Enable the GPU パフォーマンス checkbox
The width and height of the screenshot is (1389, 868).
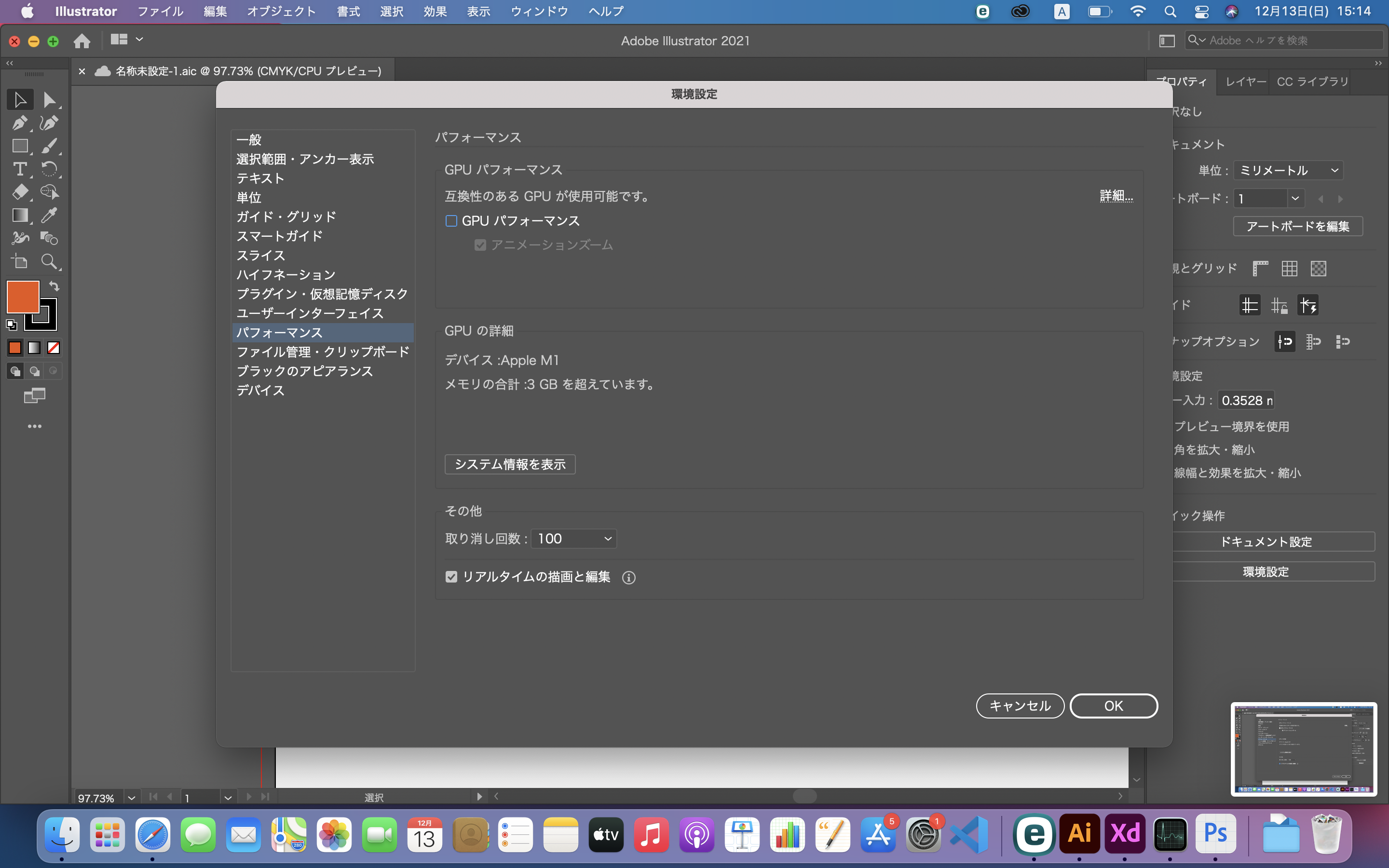coord(451,220)
